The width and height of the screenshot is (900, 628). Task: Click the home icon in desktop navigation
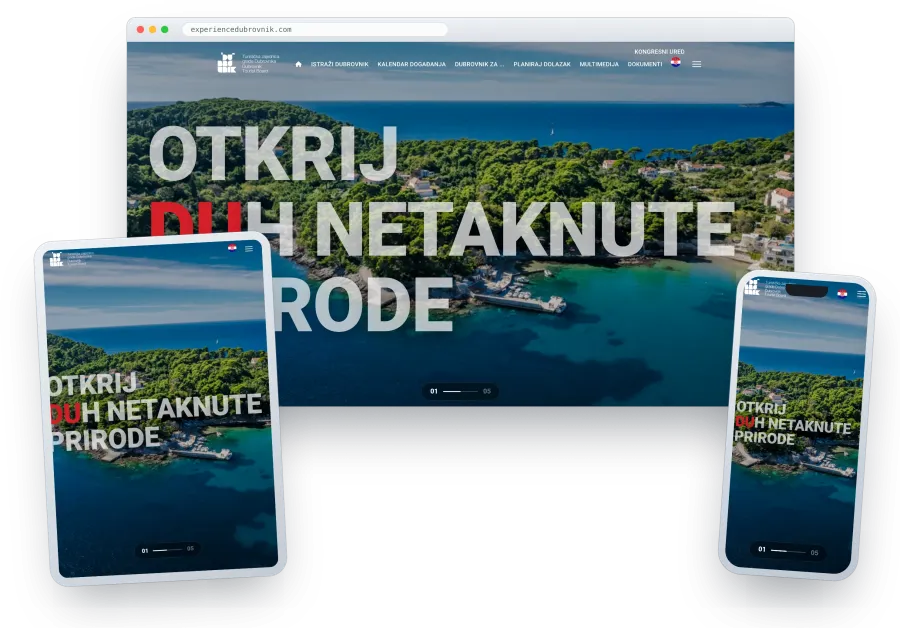click(x=298, y=64)
